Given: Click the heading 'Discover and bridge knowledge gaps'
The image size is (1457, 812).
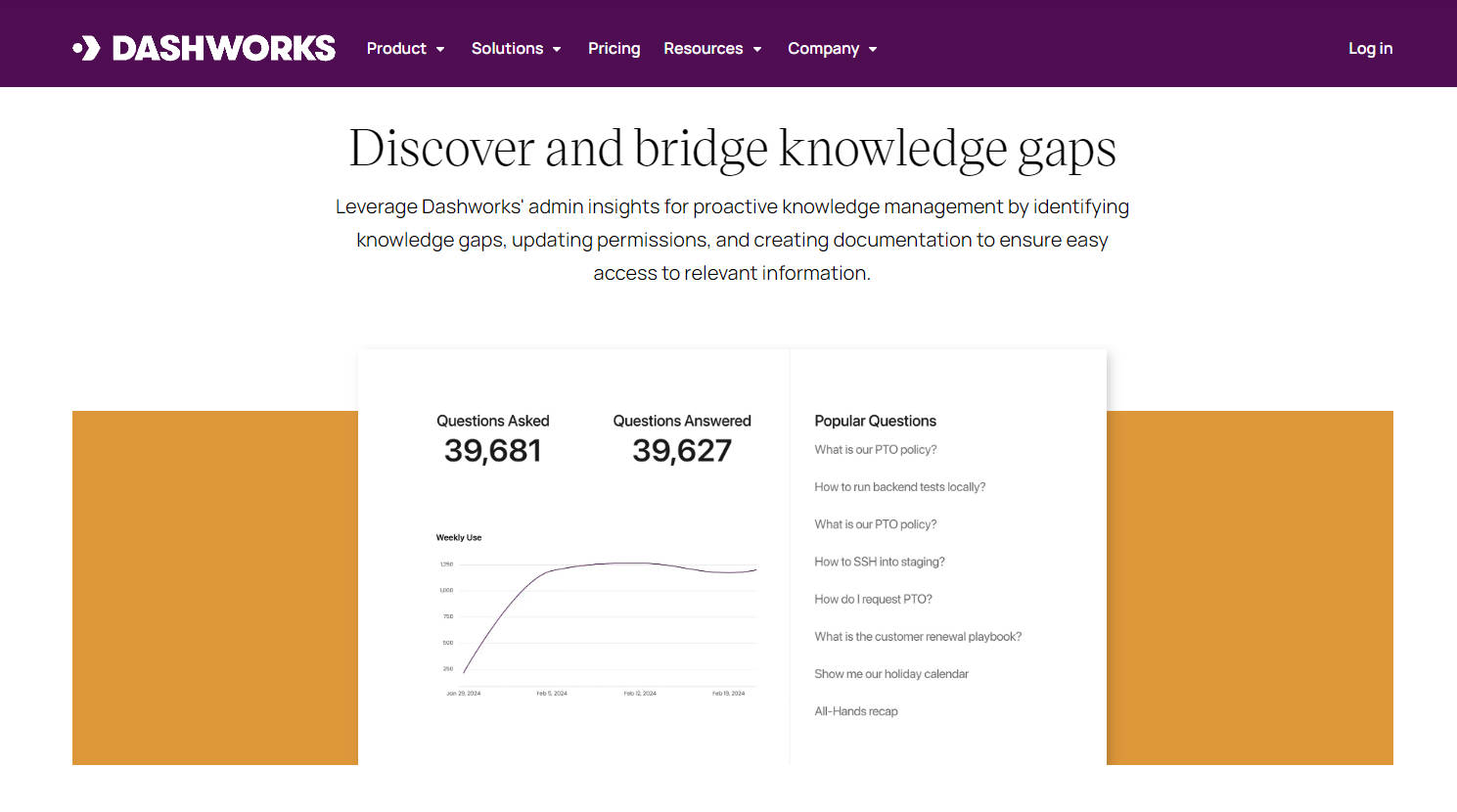Looking at the screenshot, I should coord(732,149).
